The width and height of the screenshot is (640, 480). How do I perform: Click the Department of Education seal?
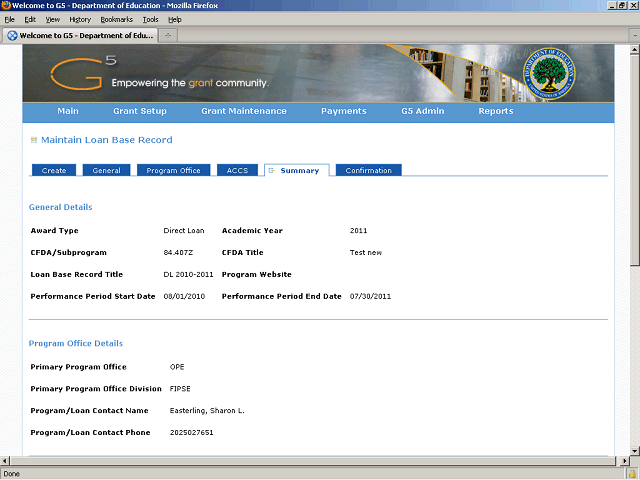[549, 73]
